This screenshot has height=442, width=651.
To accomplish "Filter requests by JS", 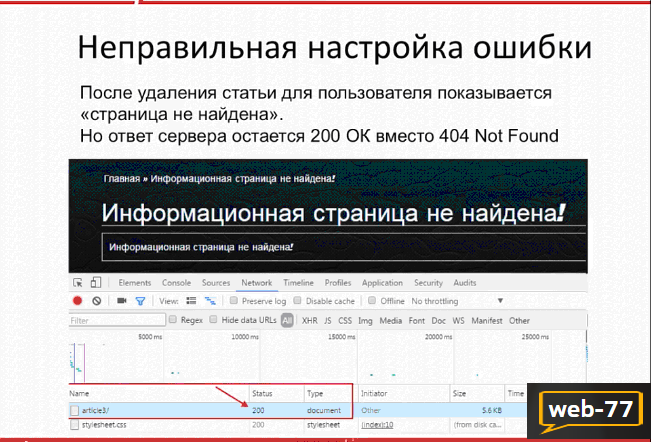I will (x=328, y=320).
